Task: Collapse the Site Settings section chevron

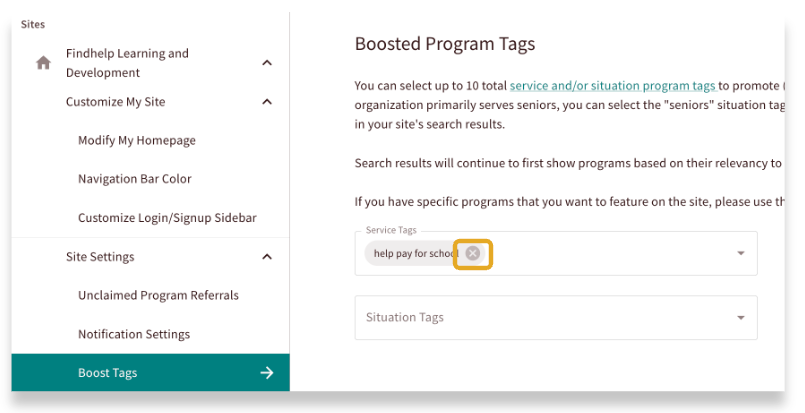Action: tap(267, 257)
